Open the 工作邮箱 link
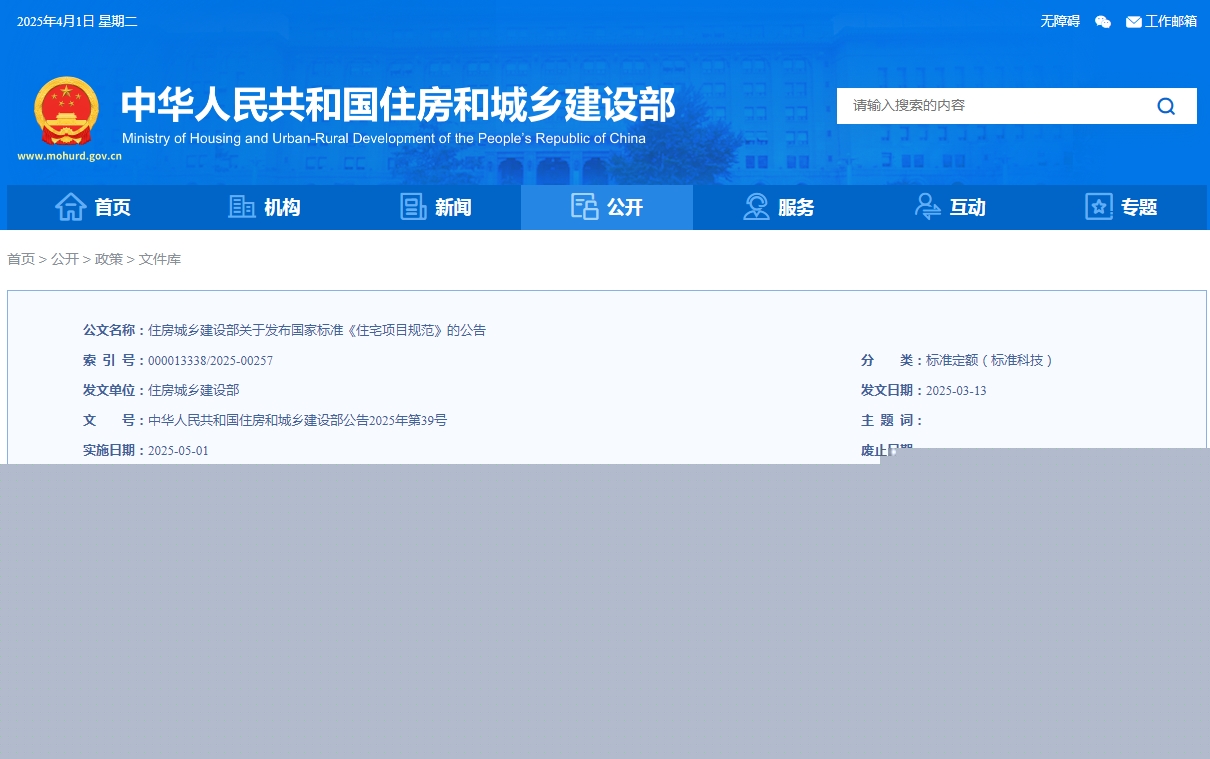The image size is (1210, 759). (x=1171, y=21)
